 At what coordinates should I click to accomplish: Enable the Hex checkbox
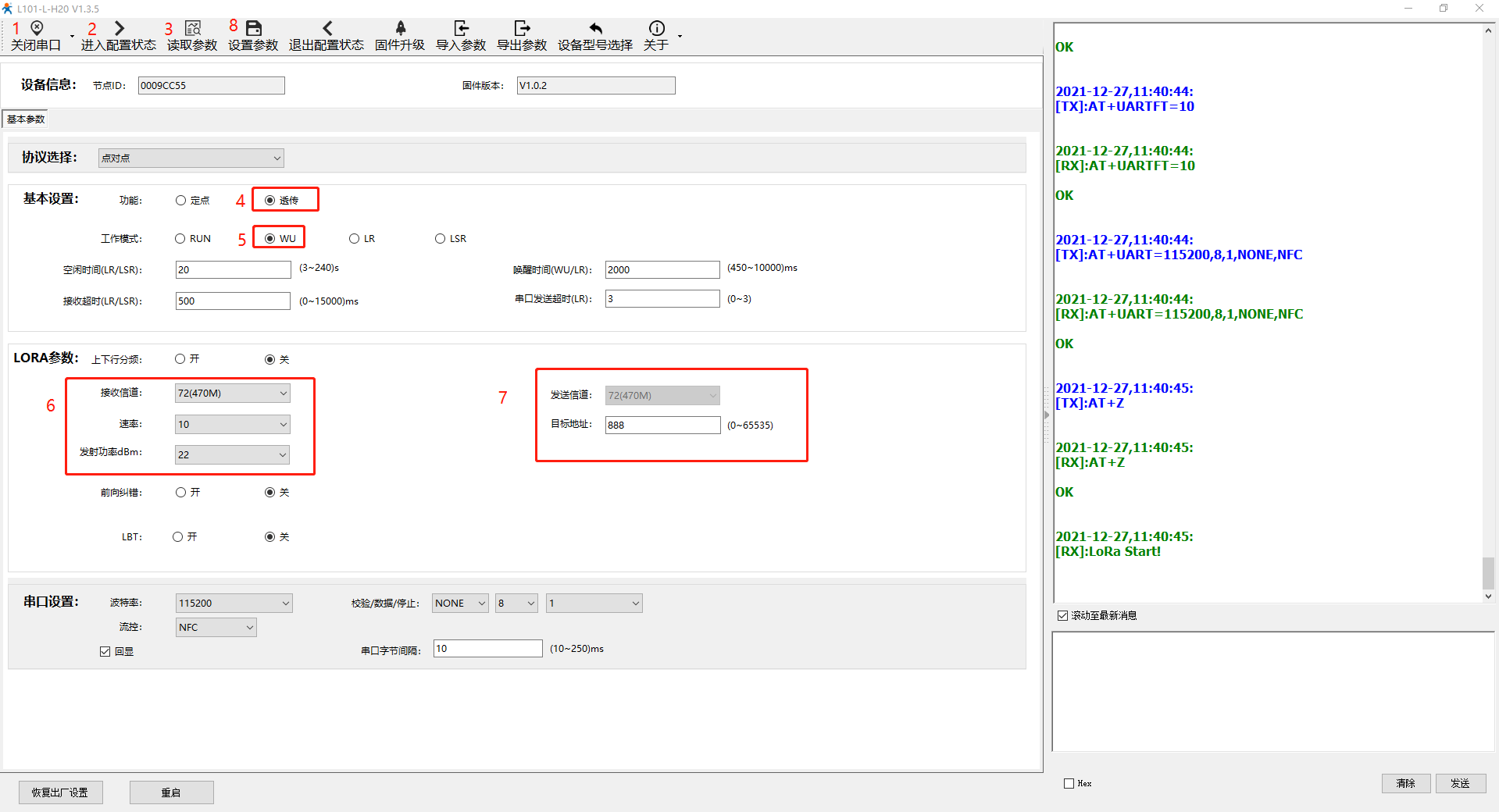click(1069, 783)
